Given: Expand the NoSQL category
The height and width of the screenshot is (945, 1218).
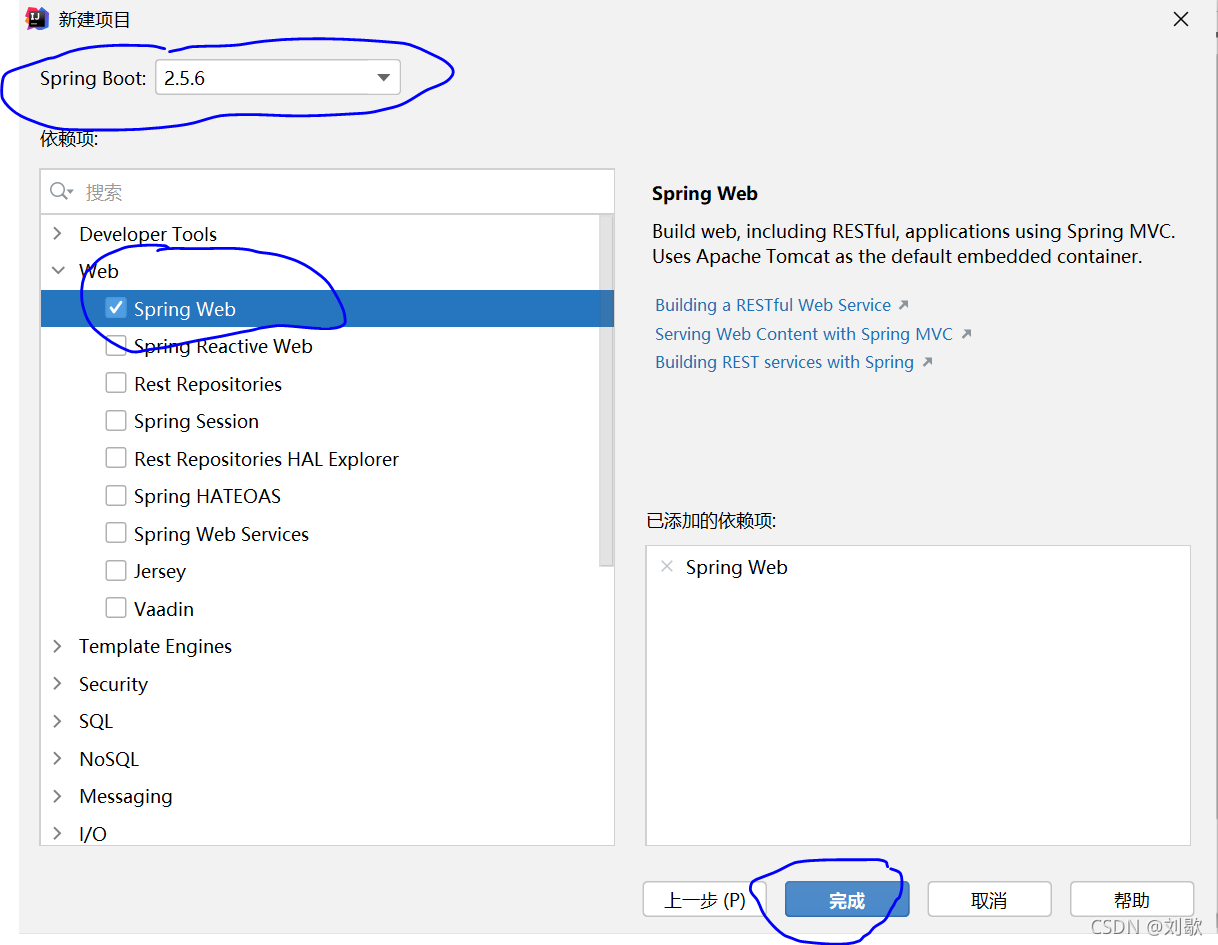Looking at the screenshot, I should [58, 759].
